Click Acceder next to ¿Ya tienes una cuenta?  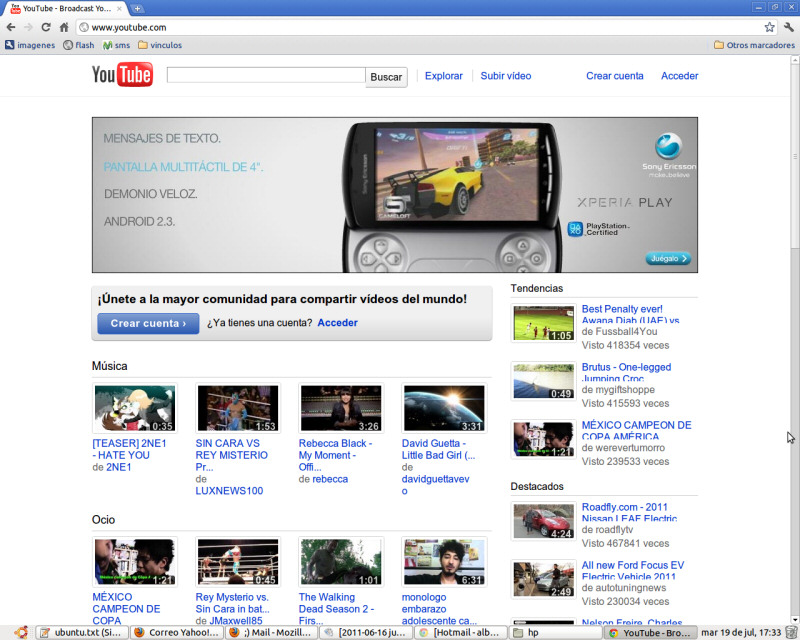(x=337, y=323)
